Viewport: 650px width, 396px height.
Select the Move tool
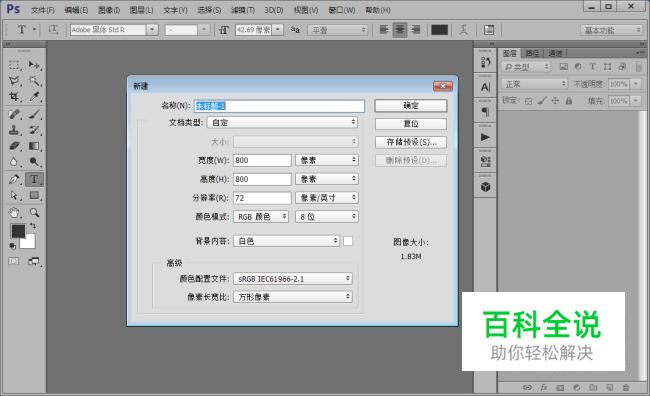coord(34,65)
